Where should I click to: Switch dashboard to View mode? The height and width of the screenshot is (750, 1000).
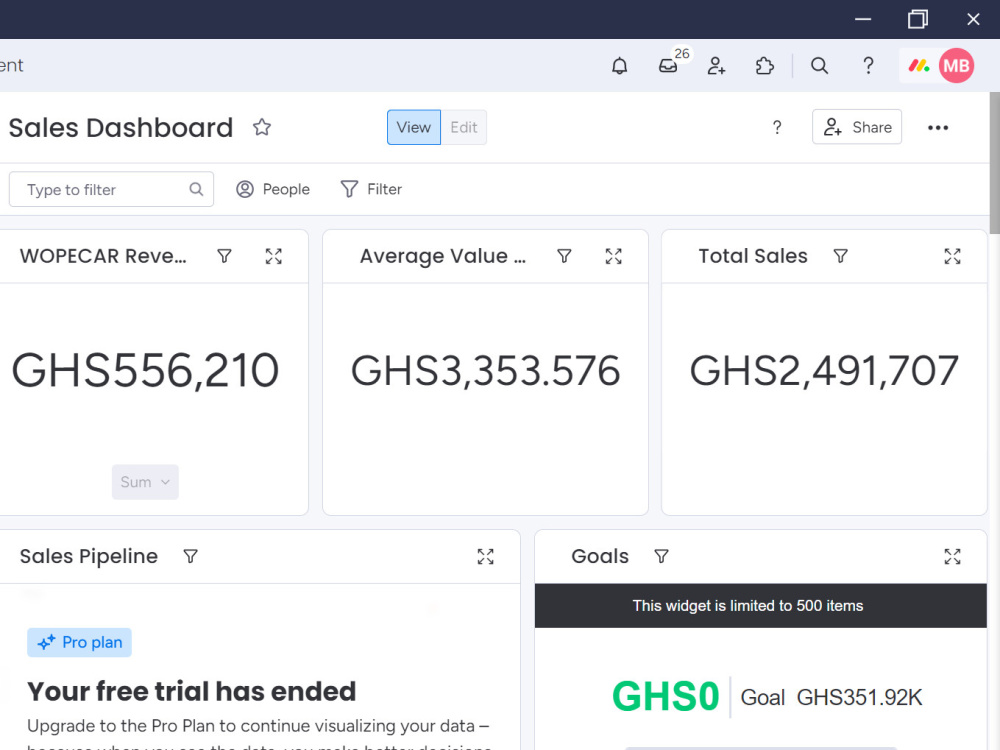(414, 128)
